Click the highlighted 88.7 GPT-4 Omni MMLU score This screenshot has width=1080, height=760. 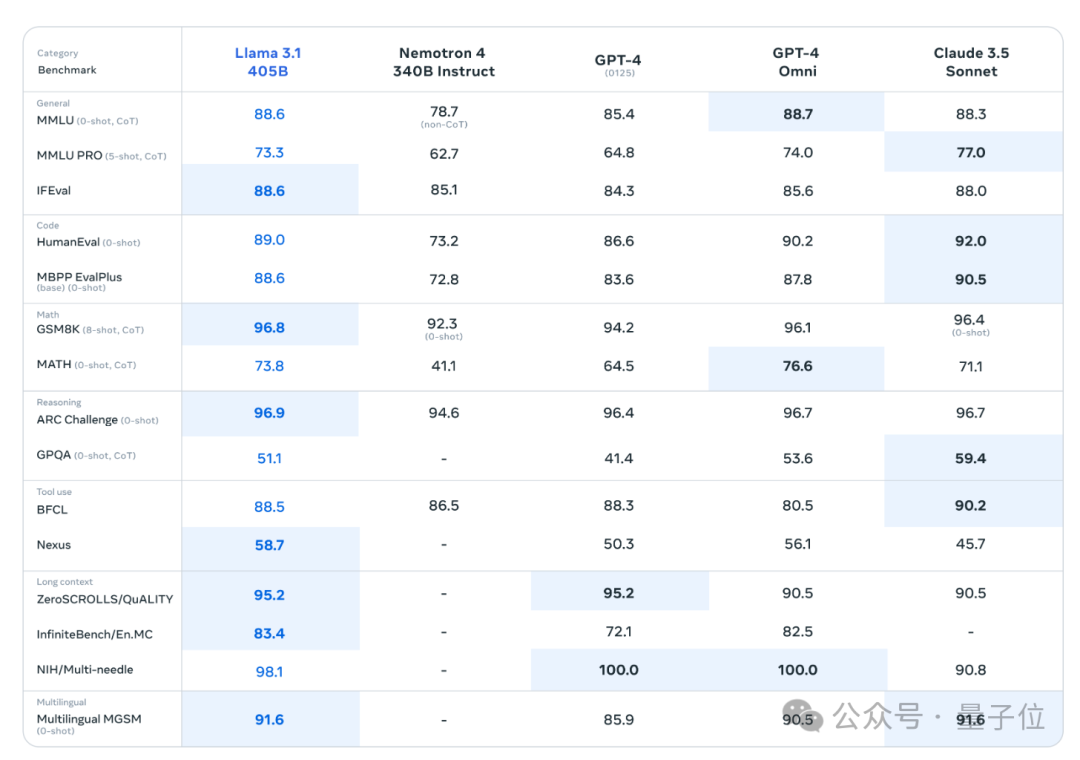click(x=798, y=114)
